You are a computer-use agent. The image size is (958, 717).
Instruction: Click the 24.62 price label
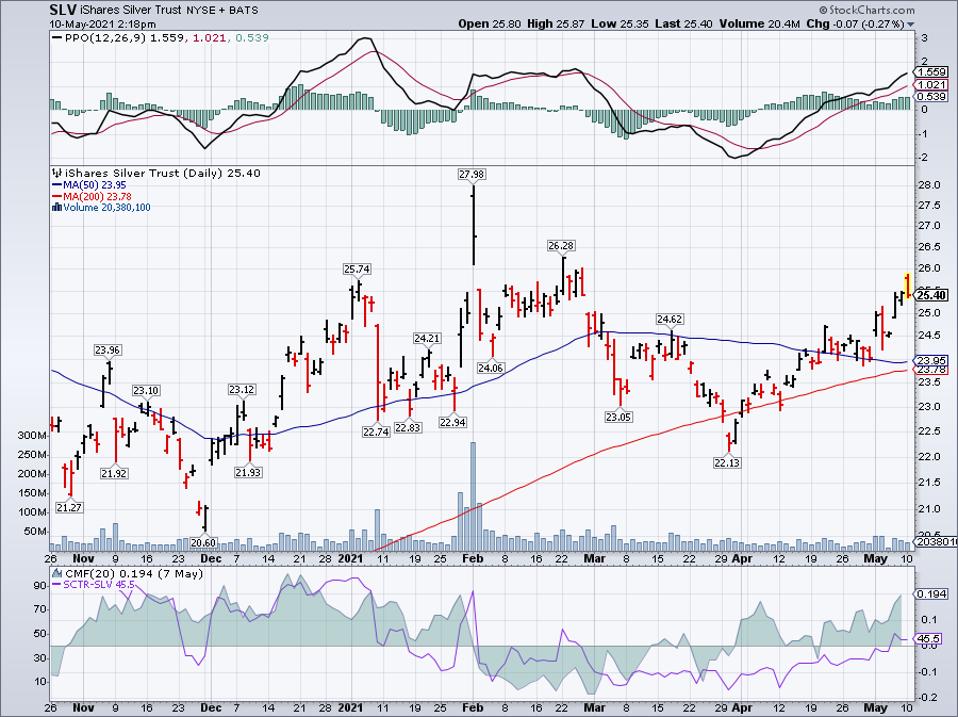(x=670, y=319)
